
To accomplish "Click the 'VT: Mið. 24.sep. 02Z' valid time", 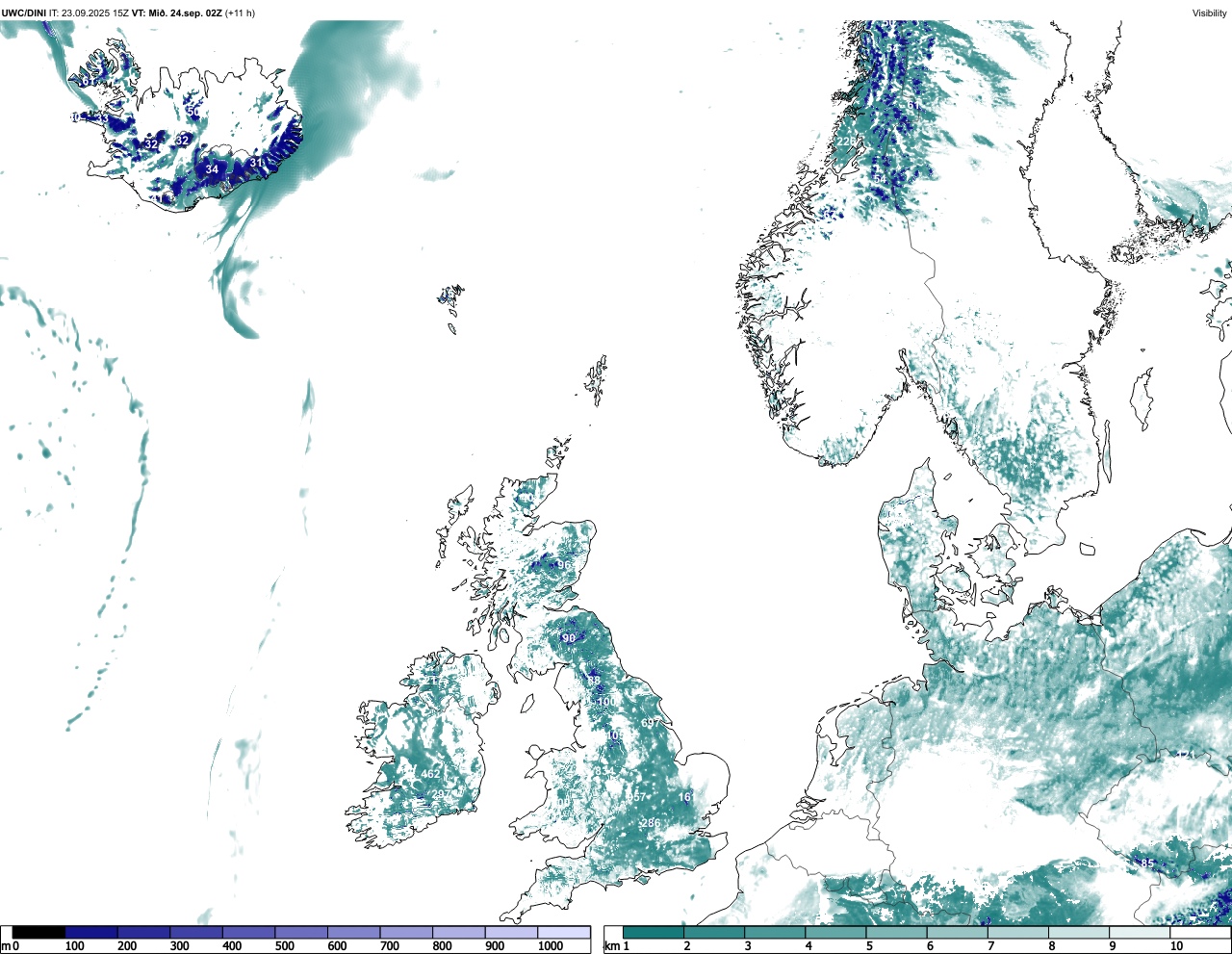I will 177,13.
